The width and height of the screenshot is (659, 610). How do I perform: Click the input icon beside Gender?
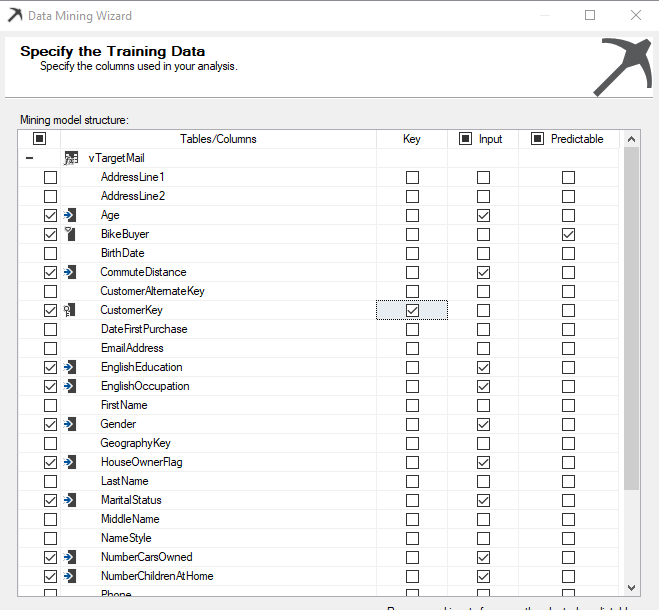[x=70, y=424]
